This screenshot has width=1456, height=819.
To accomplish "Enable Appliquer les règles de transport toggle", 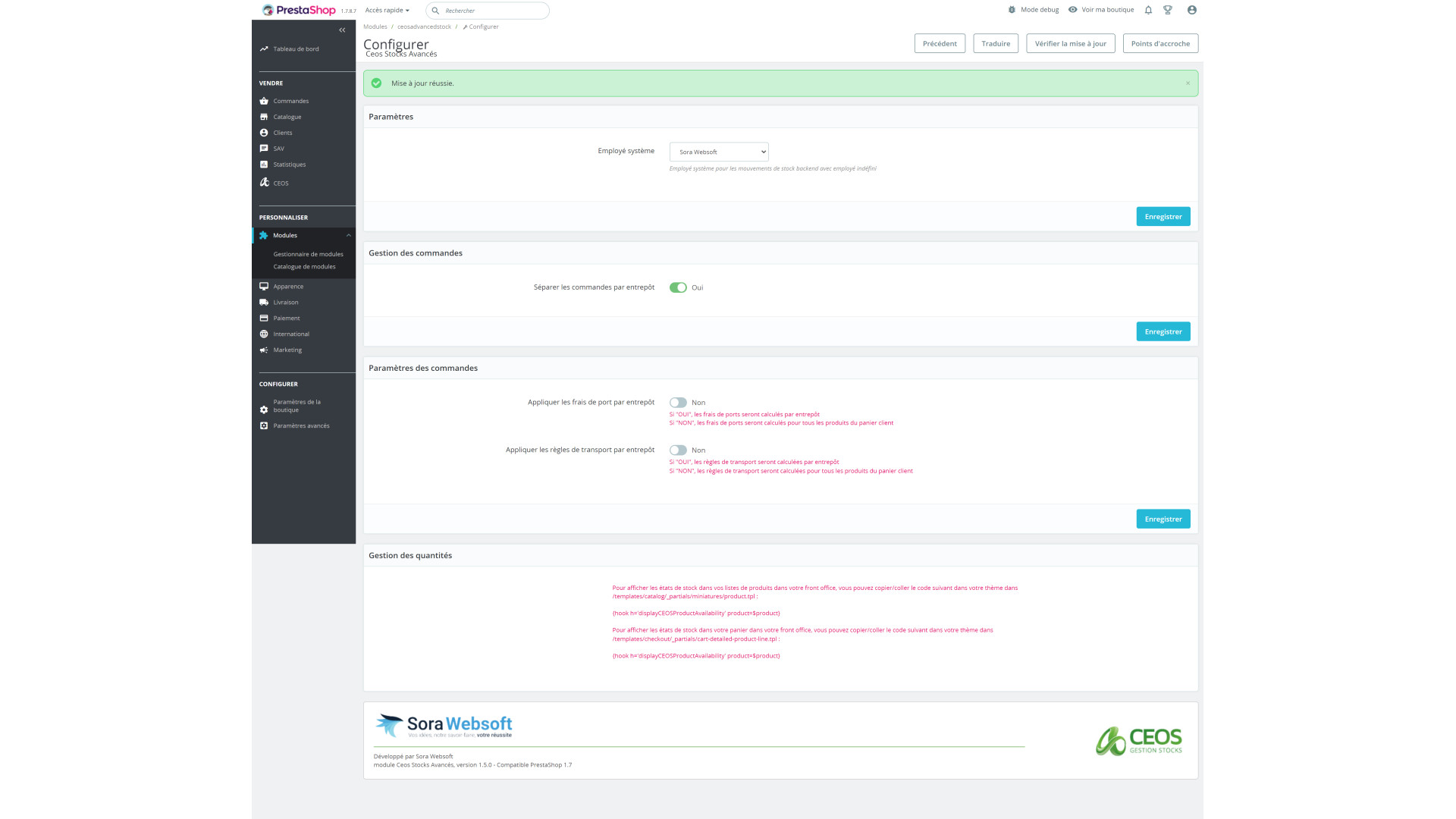I will 678,450.
